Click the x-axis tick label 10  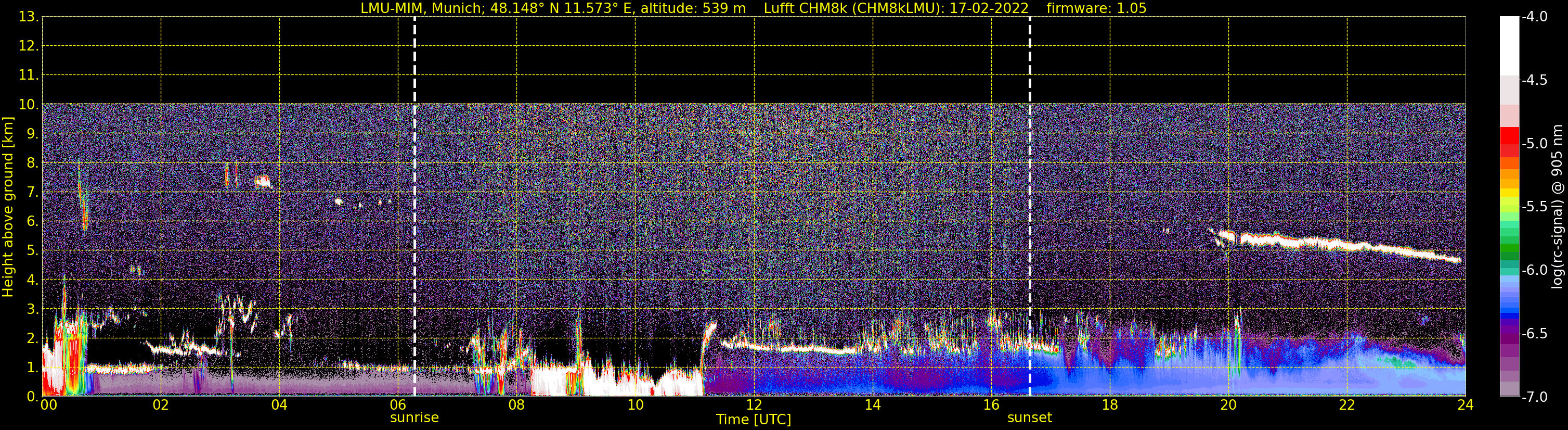(635, 405)
